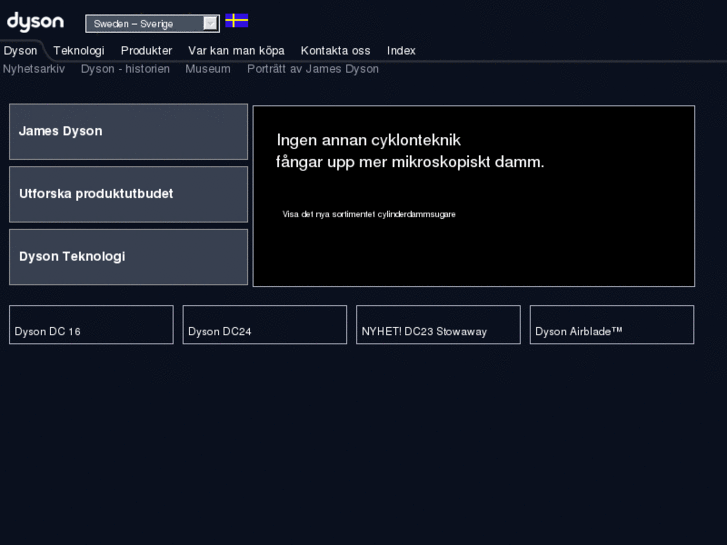The height and width of the screenshot is (545, 727).
Task: Visit Dyson - historien link
Action: pyautogui.click(x=125, y=69)
